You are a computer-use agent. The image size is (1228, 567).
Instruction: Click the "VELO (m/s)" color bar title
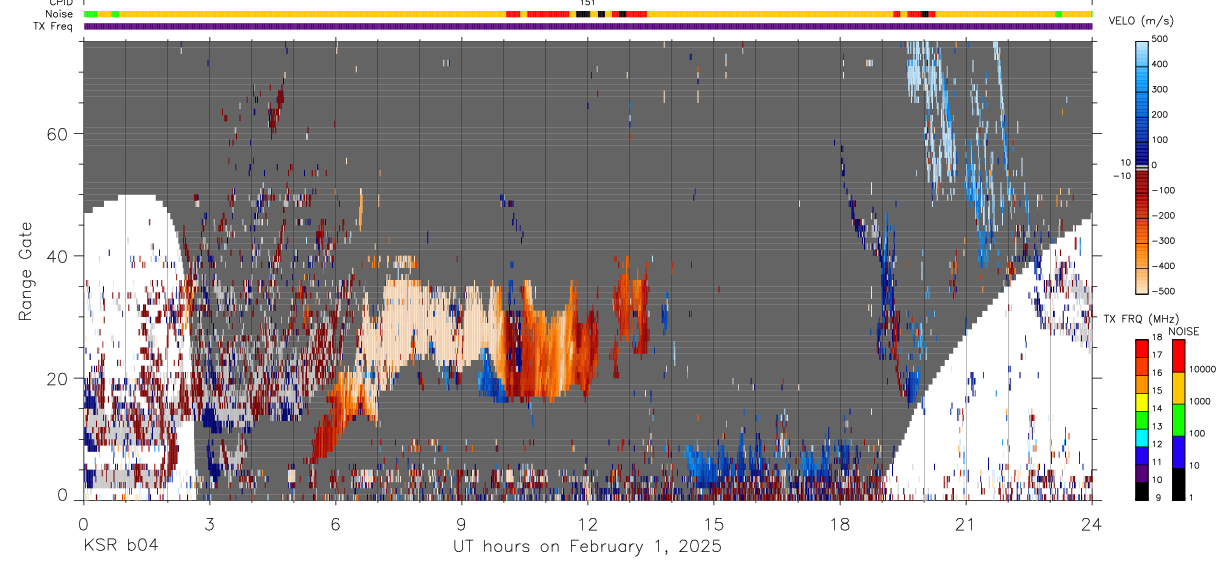[1142, 20]
